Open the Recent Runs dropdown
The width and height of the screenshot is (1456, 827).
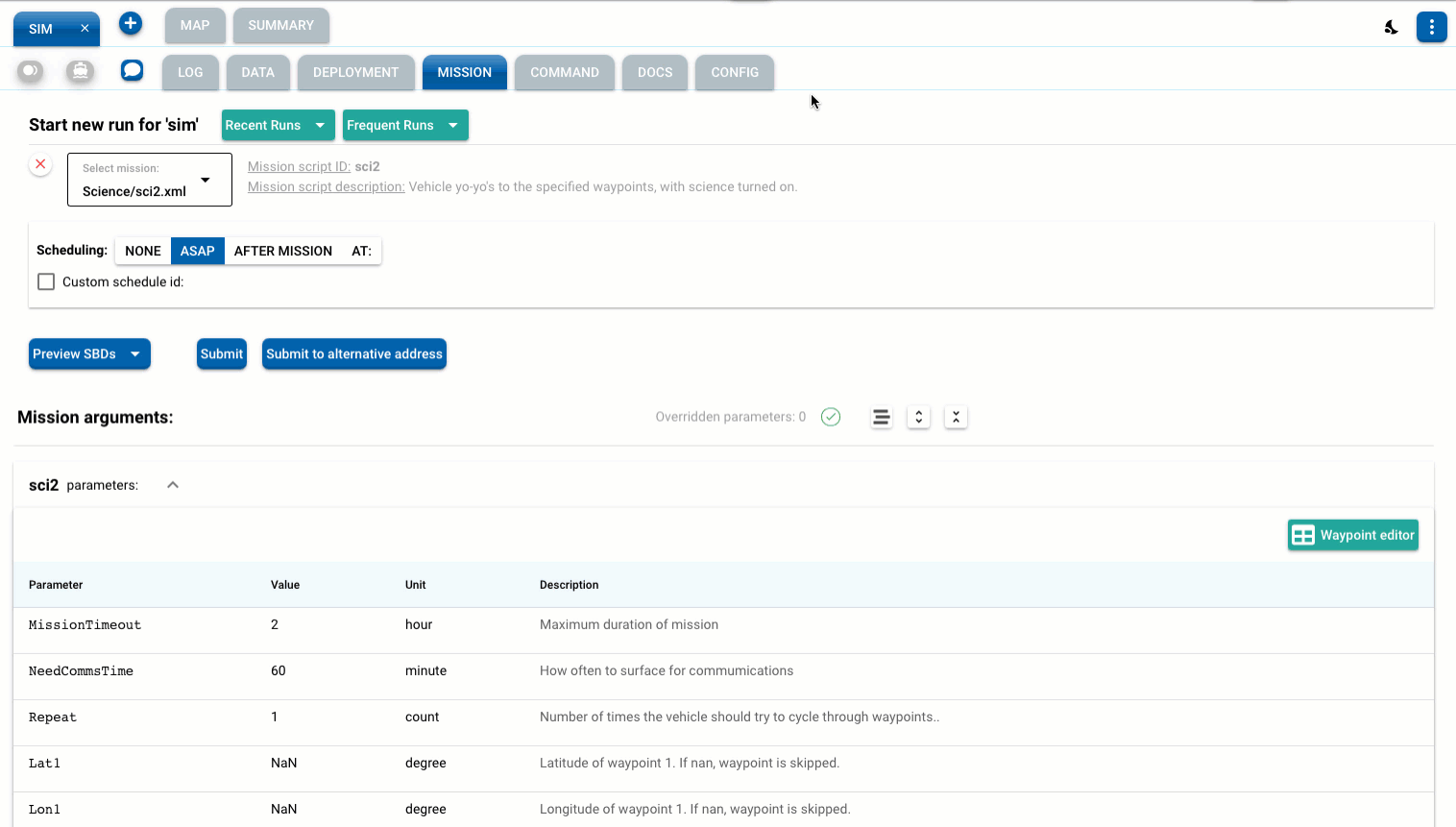coord(278,125)
